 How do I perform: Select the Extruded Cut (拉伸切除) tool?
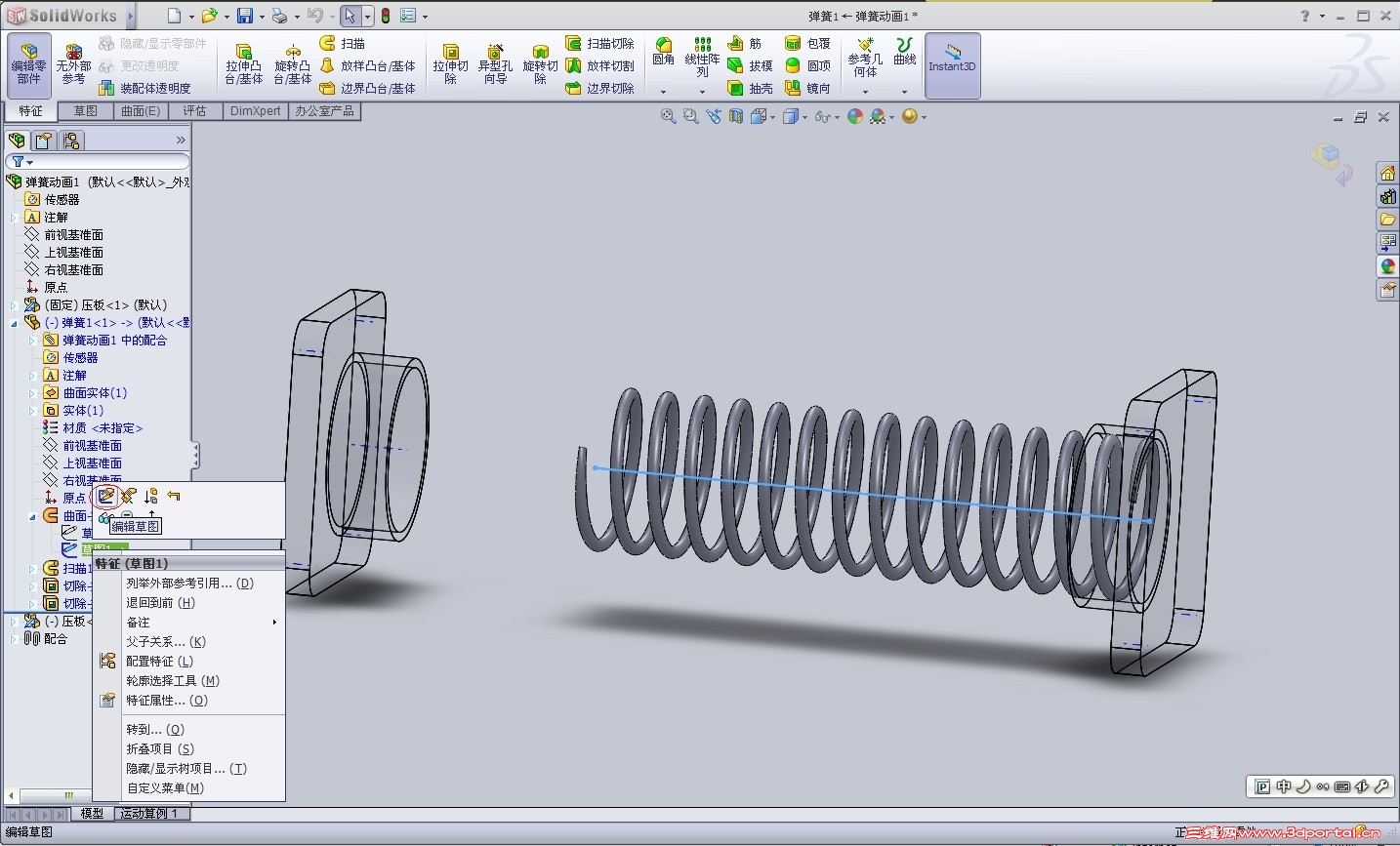(x=450, y=65)
